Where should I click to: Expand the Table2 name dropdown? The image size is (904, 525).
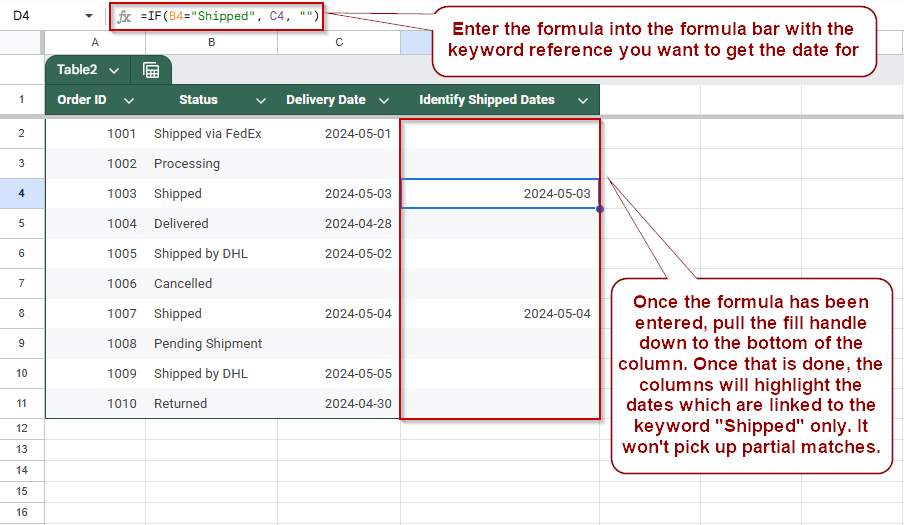pyautogui.click(x=114, y=70)
